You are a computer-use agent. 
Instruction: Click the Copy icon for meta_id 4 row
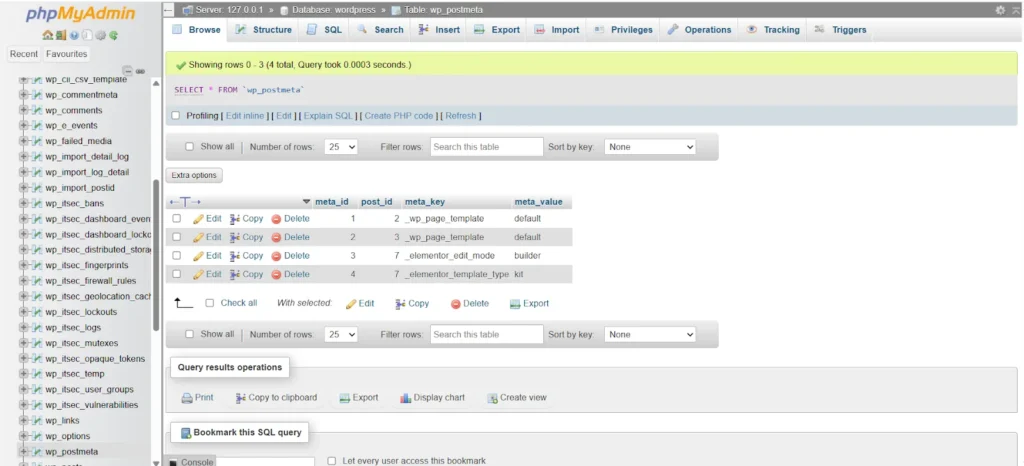235,274
